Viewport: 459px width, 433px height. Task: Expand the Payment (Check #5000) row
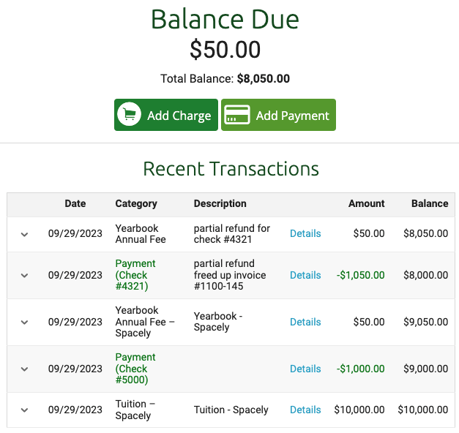(24, 369)
